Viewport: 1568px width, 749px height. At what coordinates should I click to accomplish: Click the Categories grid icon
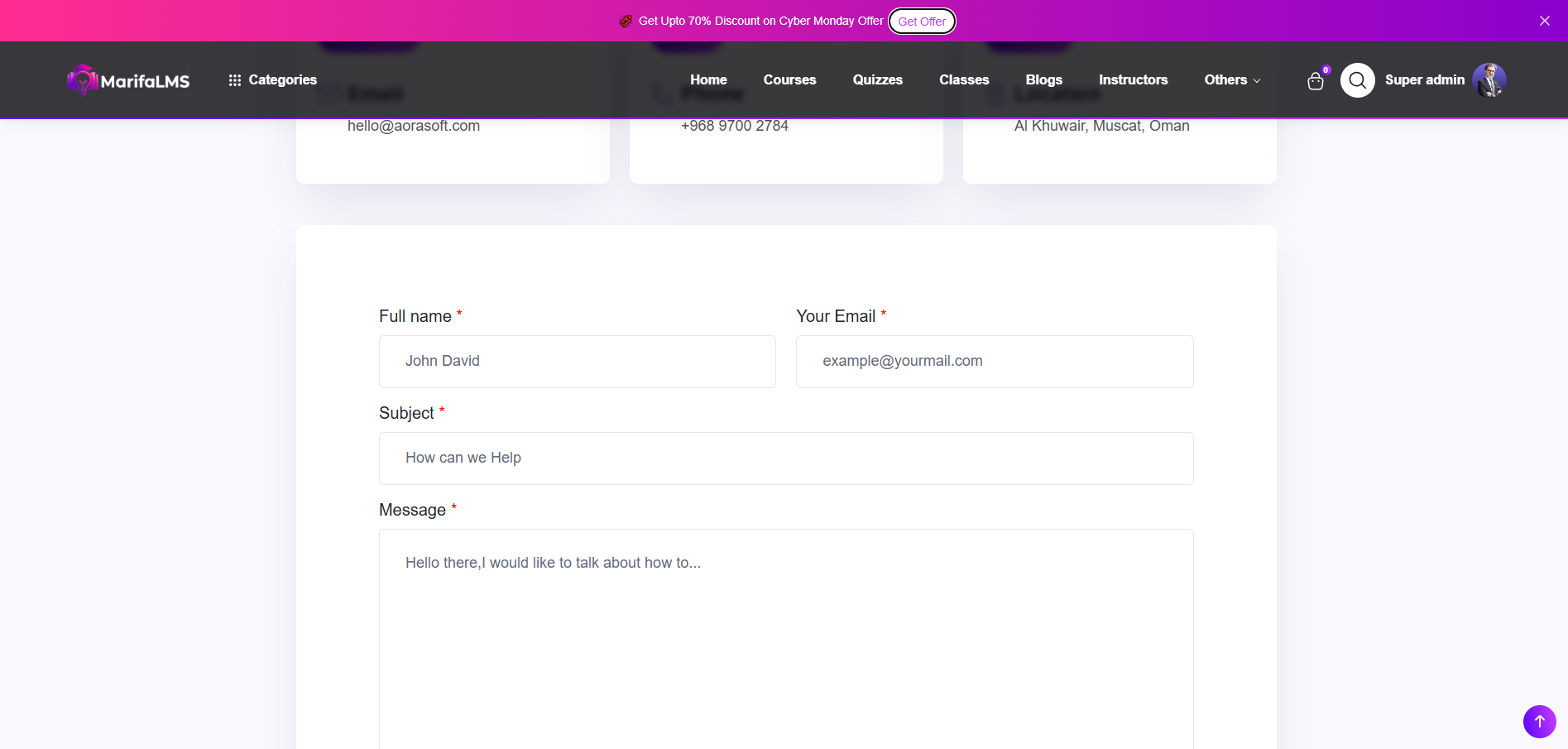(x=235, y=80)
